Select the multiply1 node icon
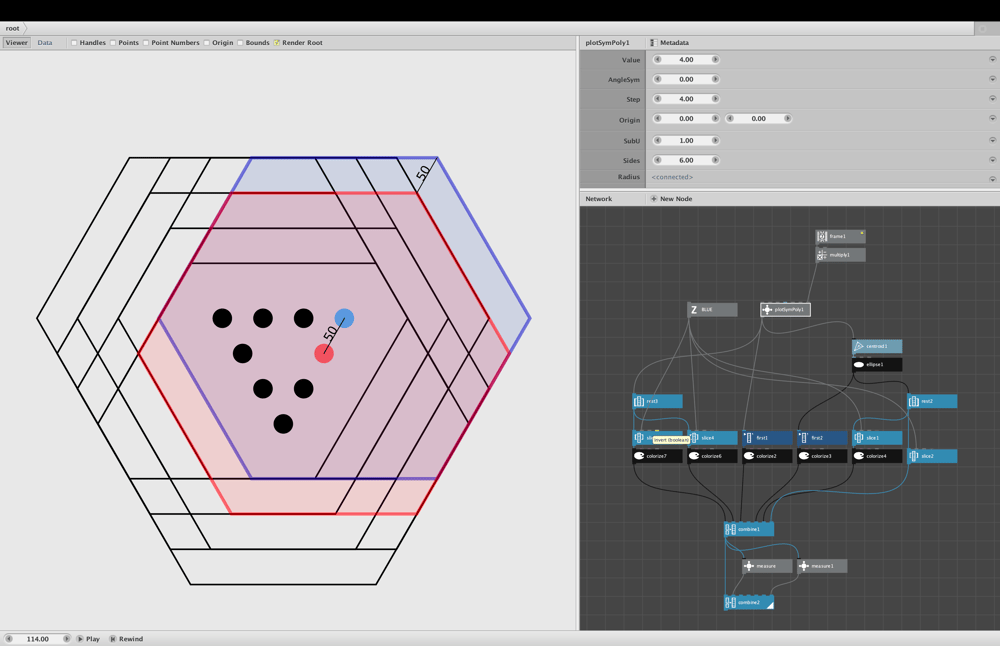 click(822, 255)
